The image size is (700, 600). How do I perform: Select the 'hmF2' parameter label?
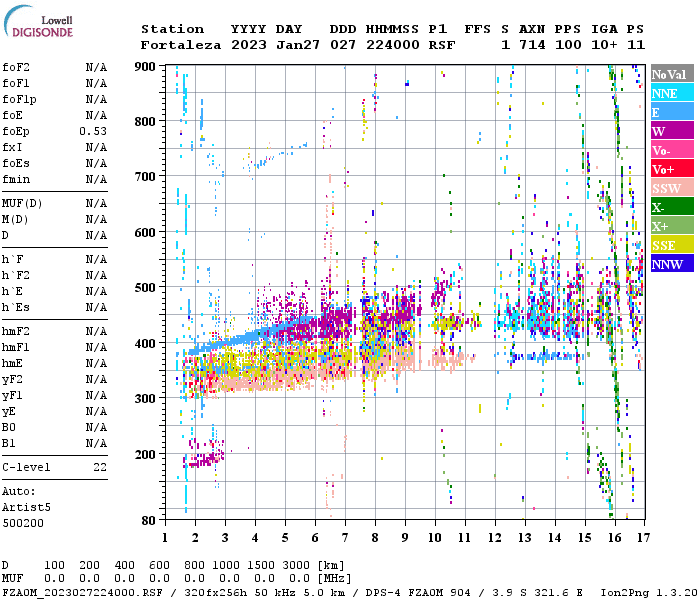16,331
